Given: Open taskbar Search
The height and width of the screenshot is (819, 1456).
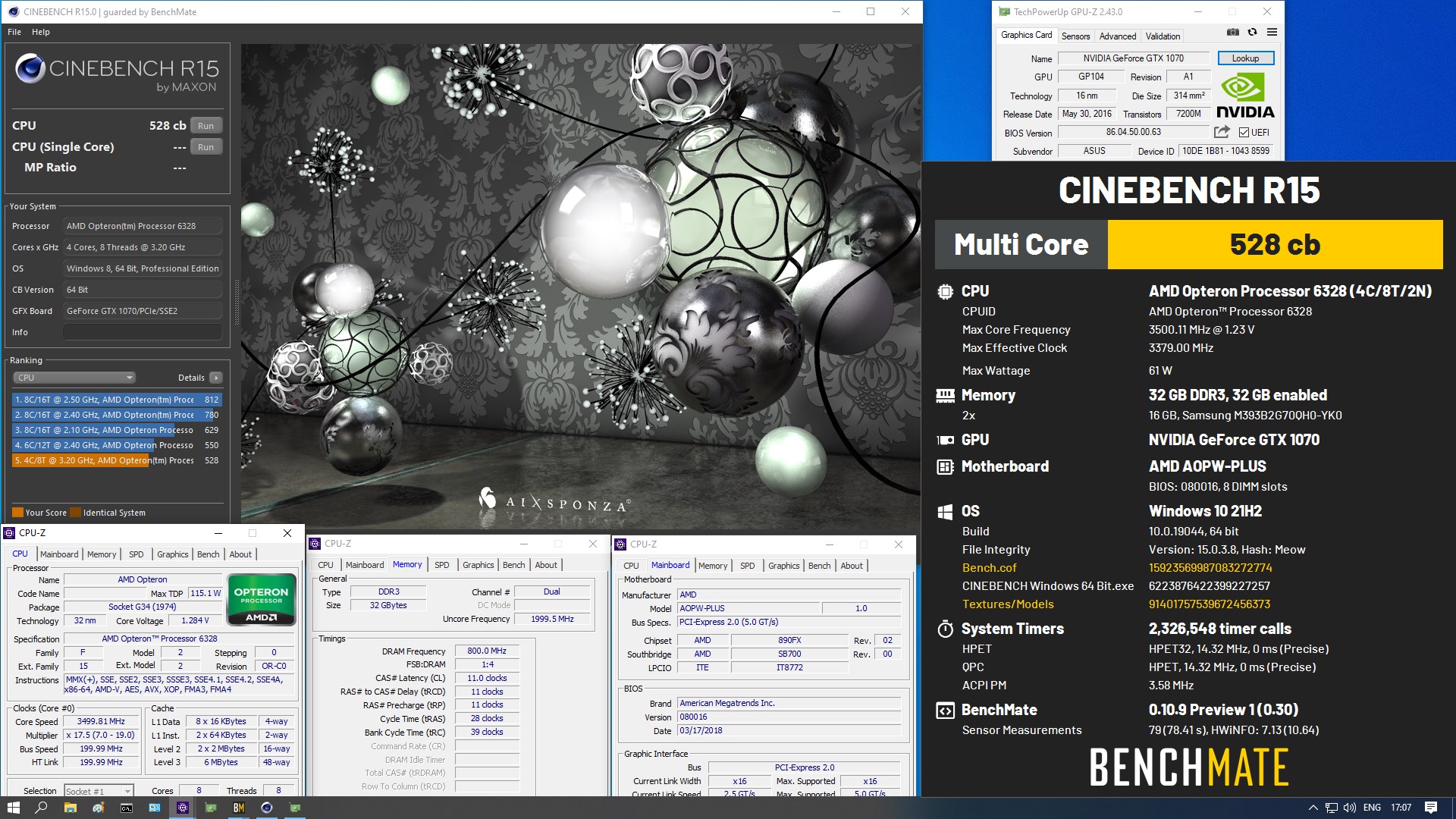Looking at the screenshot, I should point(41,808).
